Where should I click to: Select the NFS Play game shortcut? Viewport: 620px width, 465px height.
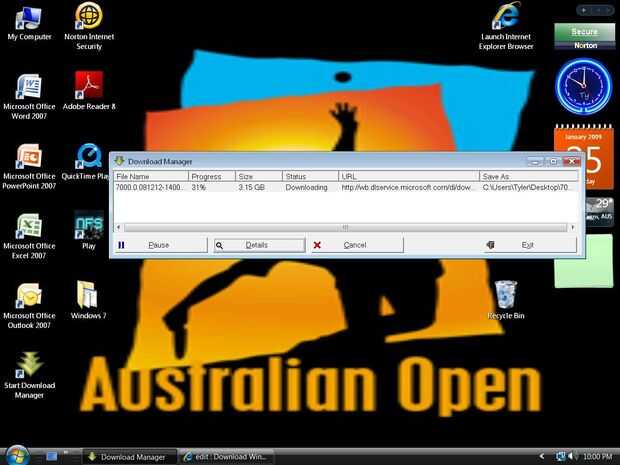pyautogui.click(x=89, y=230)
